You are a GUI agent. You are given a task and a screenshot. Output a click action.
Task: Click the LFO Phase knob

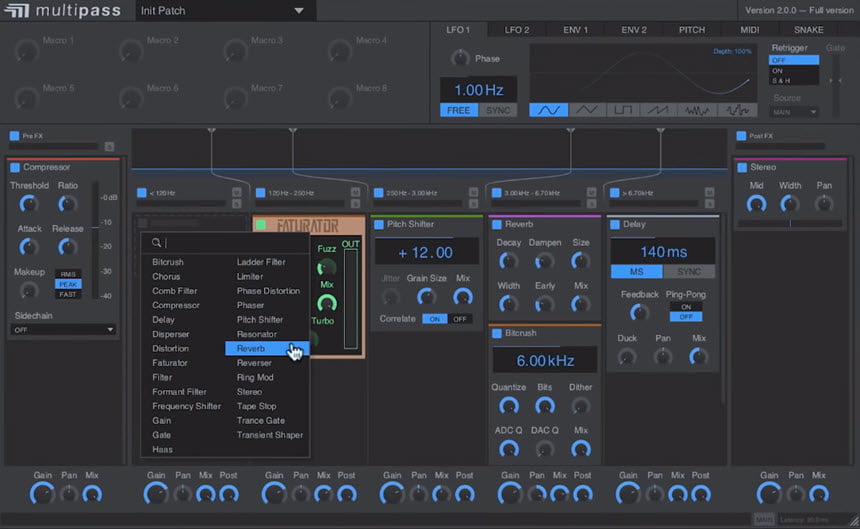click(x=460, y=58)
